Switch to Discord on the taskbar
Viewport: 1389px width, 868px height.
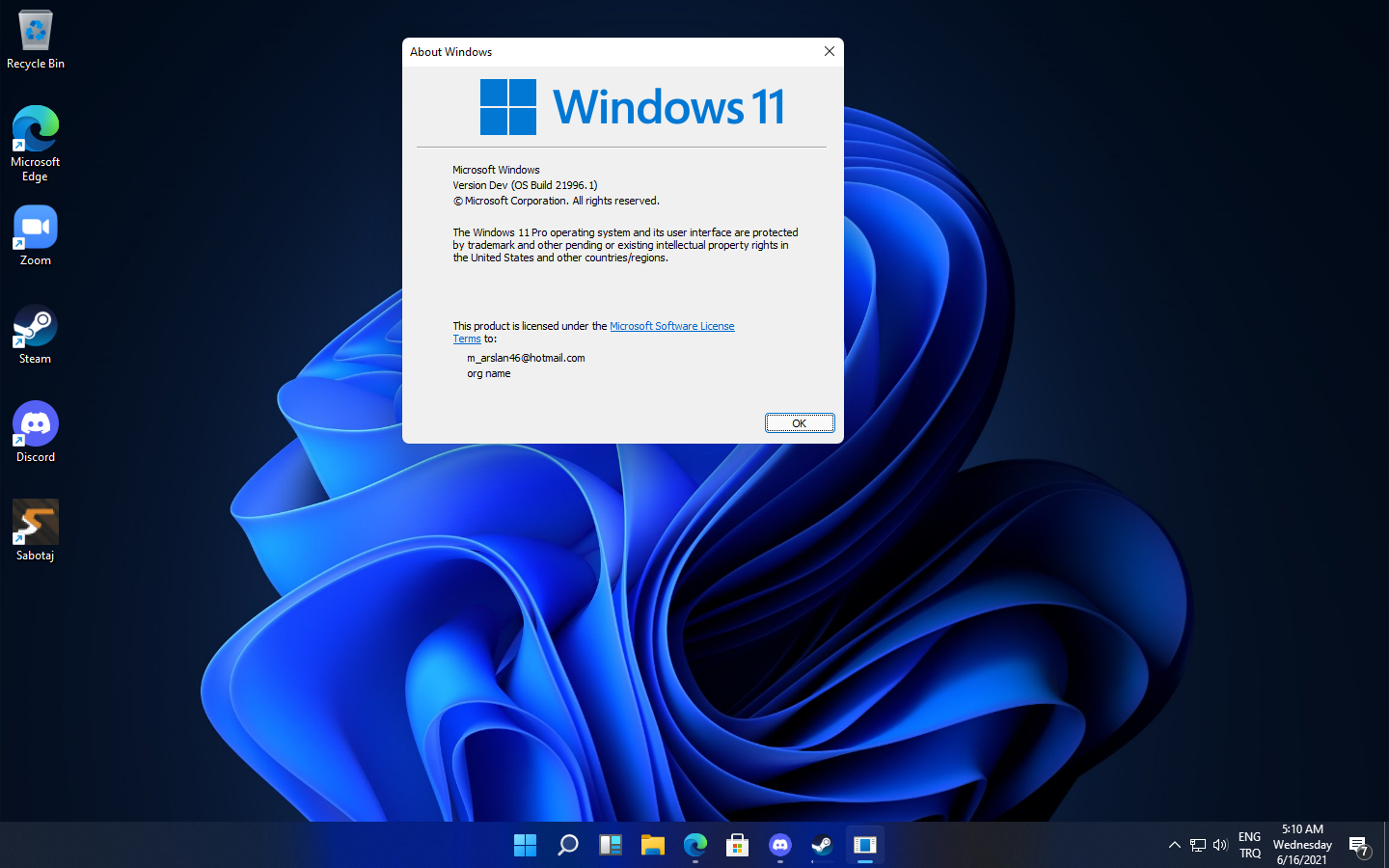(780, 845)
